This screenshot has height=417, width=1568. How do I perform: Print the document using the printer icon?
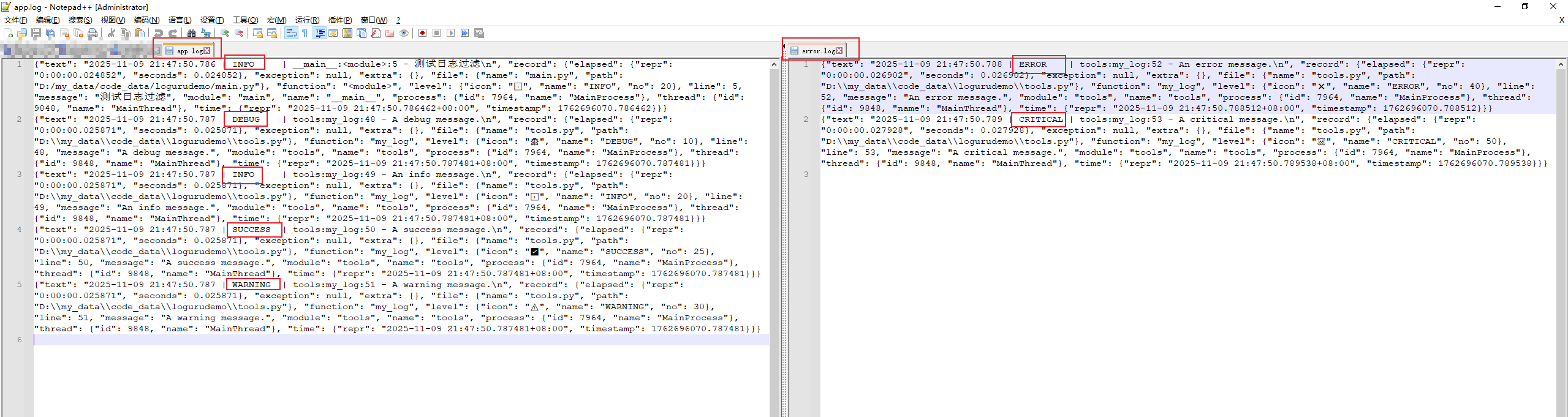coord(93,33)
